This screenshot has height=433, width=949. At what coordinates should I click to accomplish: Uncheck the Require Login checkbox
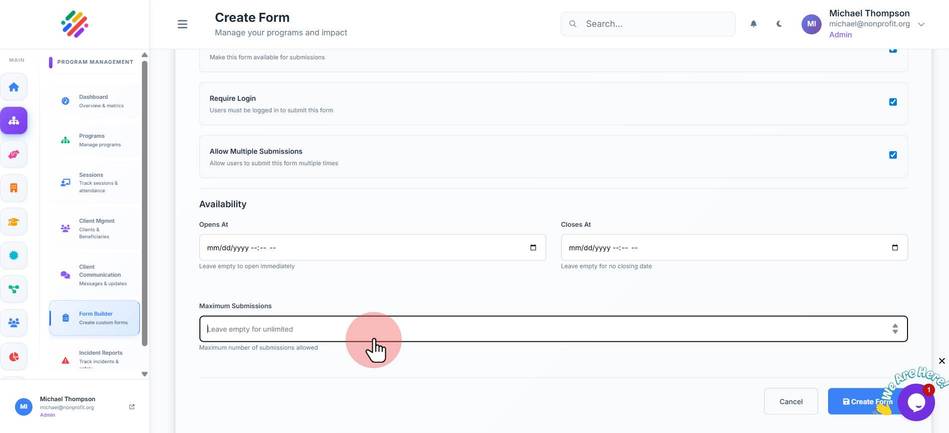(893, 102)
